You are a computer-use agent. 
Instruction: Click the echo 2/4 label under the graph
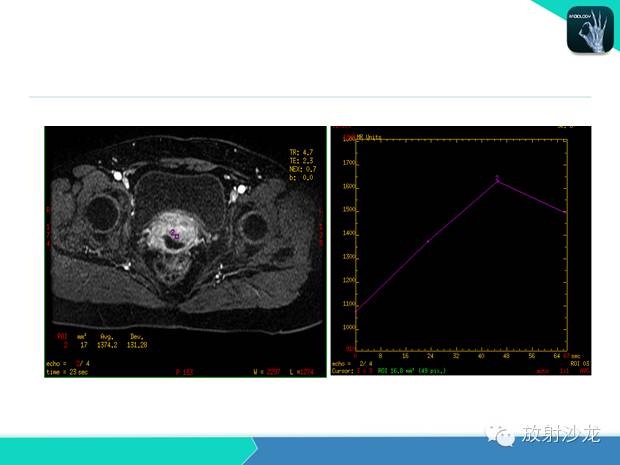pos(352,363)
